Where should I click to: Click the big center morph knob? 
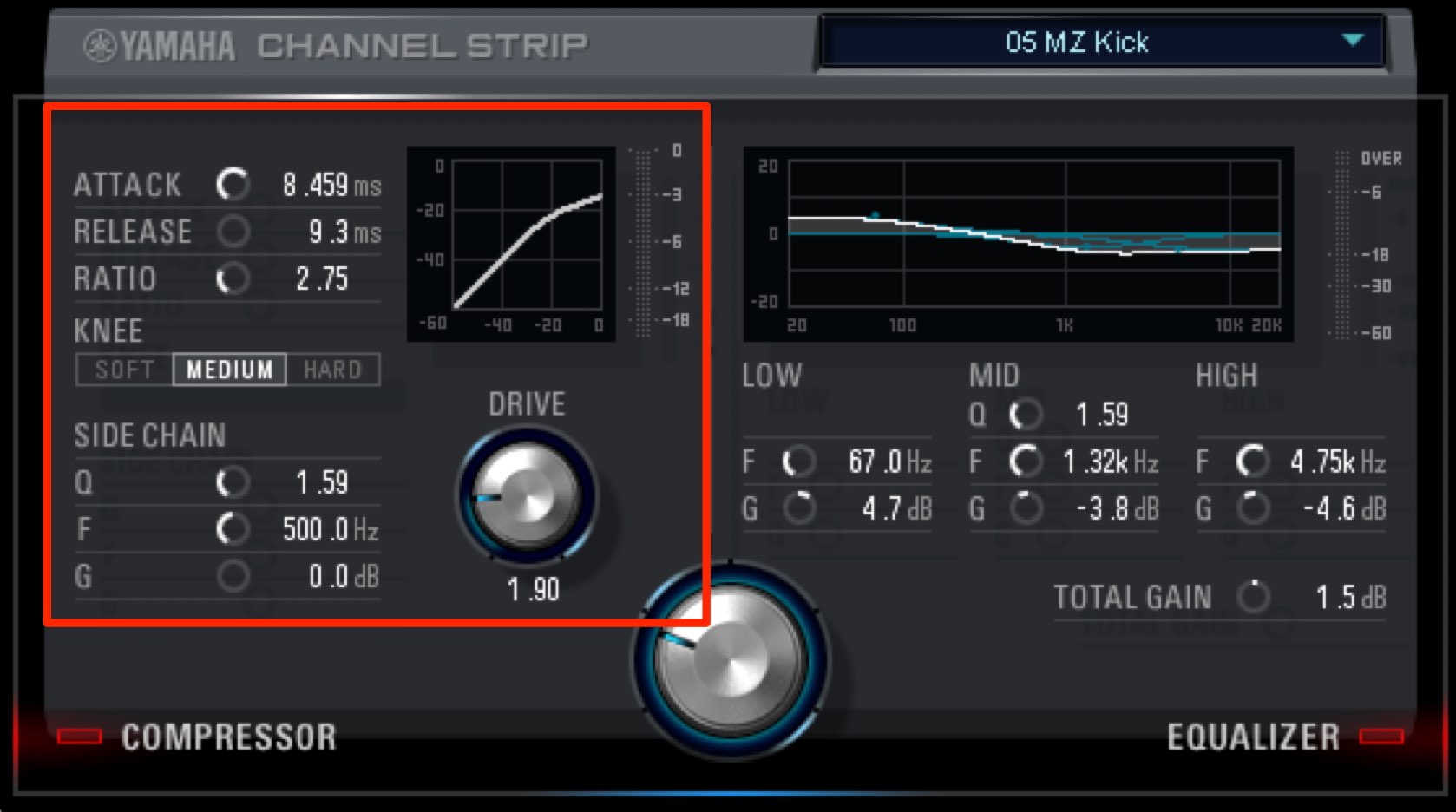(x=731, y=659)
